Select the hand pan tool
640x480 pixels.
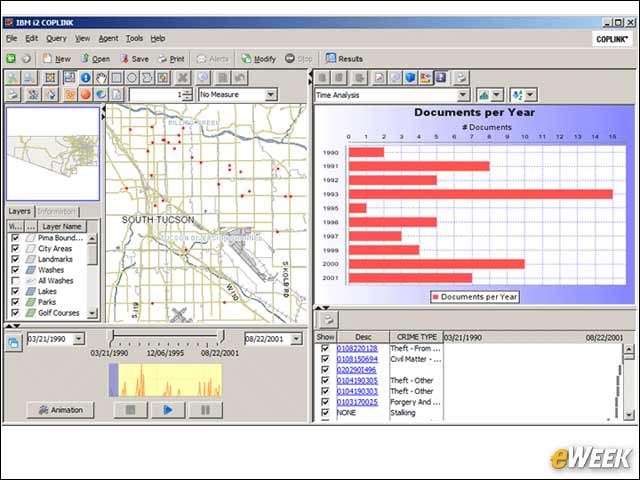[101, 78]
